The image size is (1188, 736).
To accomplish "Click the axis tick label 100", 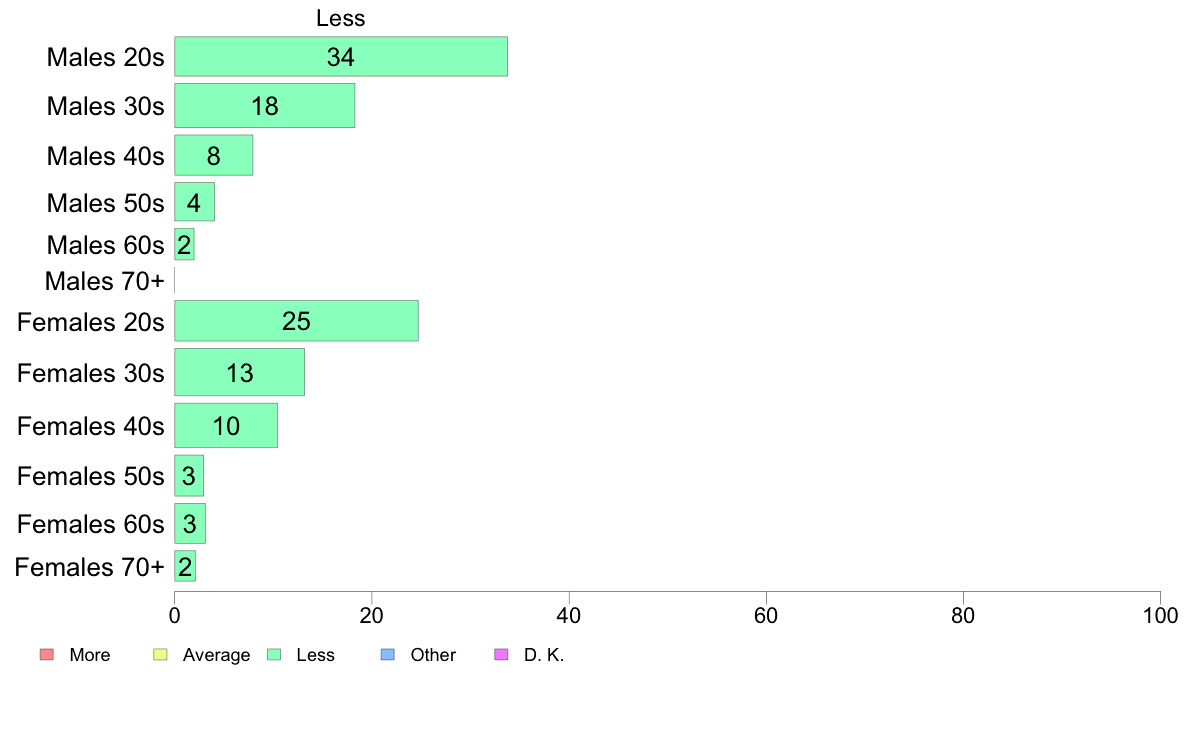I will point(1160,615).
